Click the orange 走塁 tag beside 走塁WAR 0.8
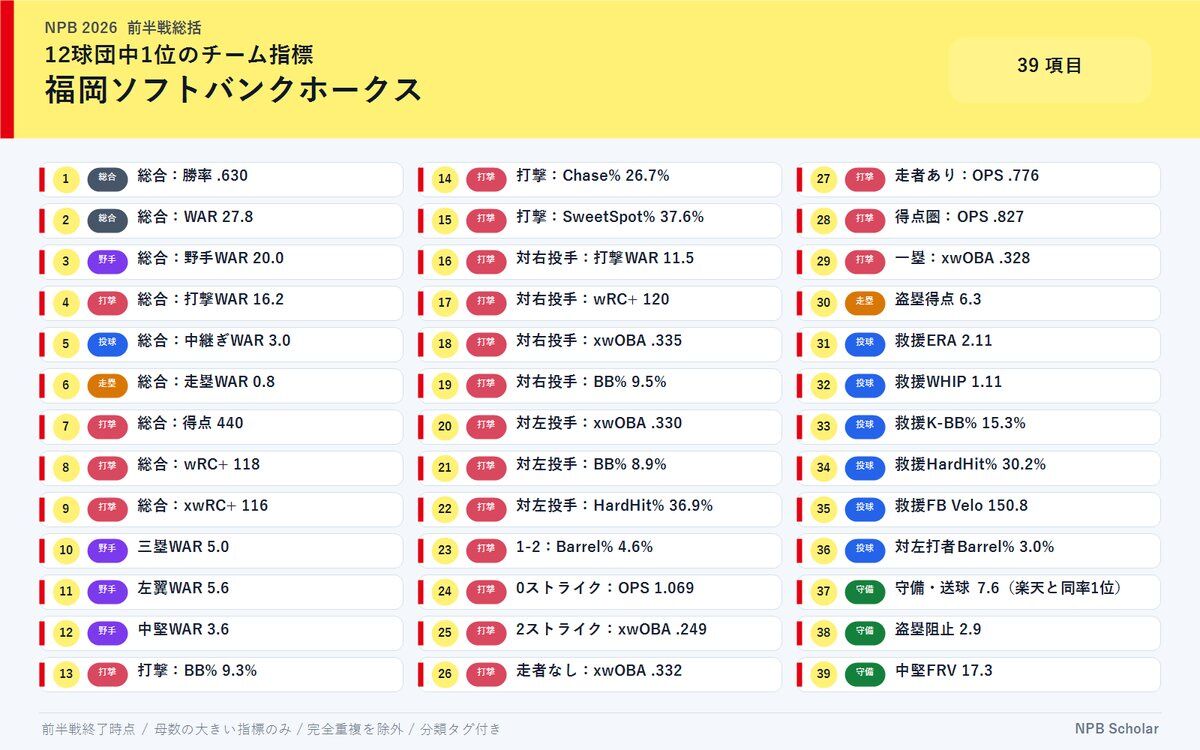 [x=107, y=386]
